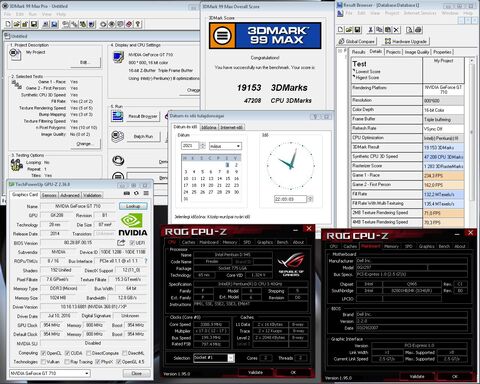Click the New project icon in 3DMark toolbar

pyautogui.click(x=8, y=24)
